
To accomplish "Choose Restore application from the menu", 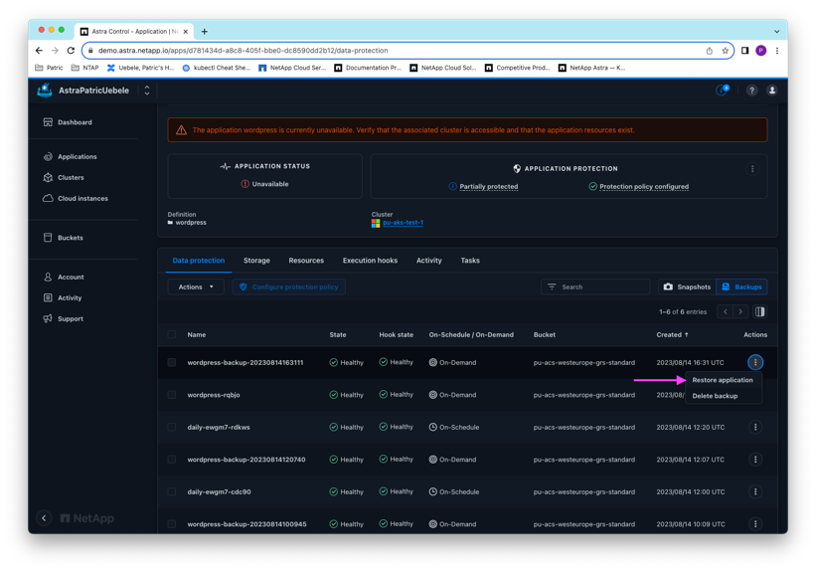I will (x=723, y=380).
